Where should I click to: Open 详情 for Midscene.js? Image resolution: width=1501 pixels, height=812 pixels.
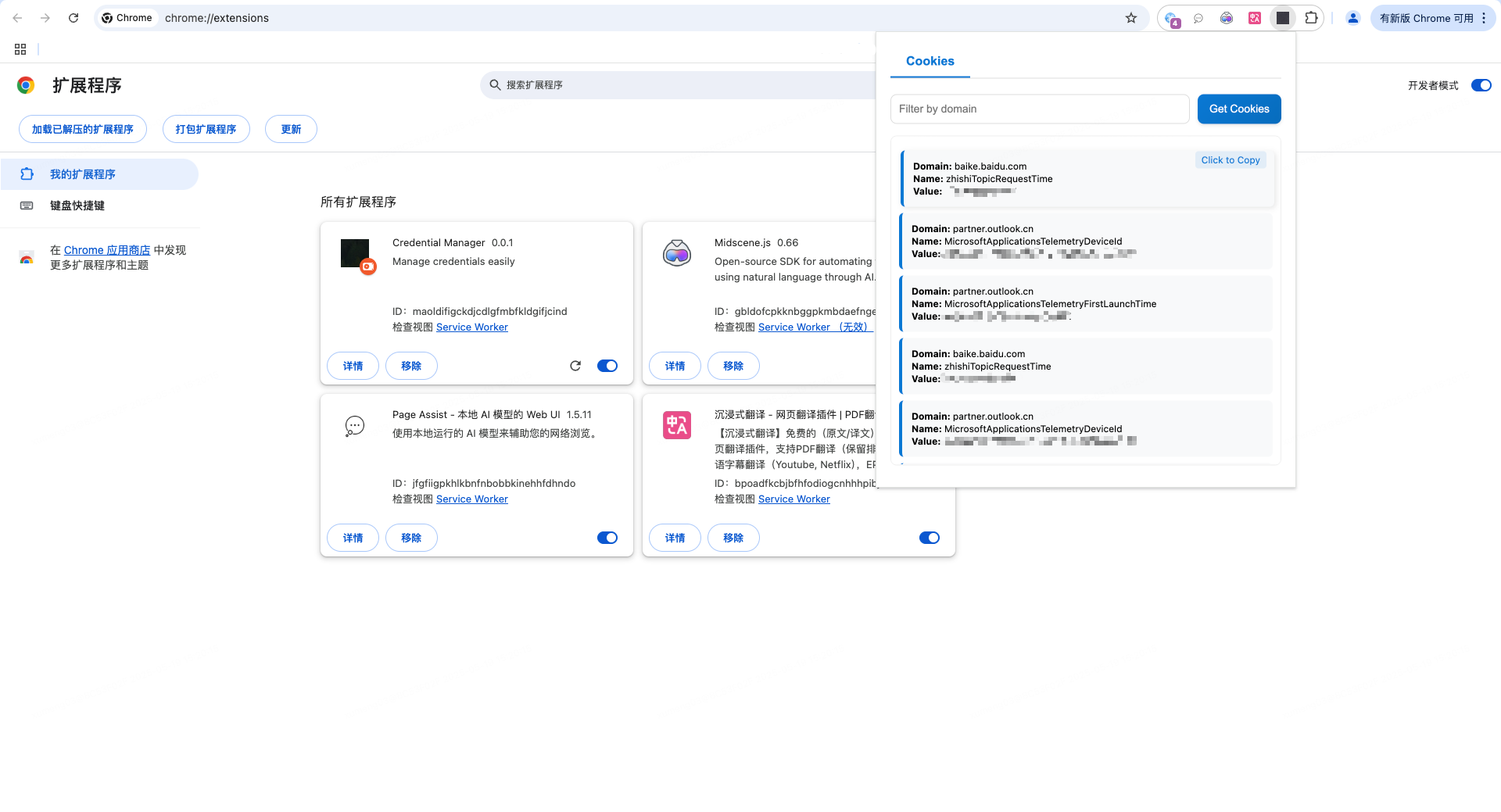click(675, 366)
